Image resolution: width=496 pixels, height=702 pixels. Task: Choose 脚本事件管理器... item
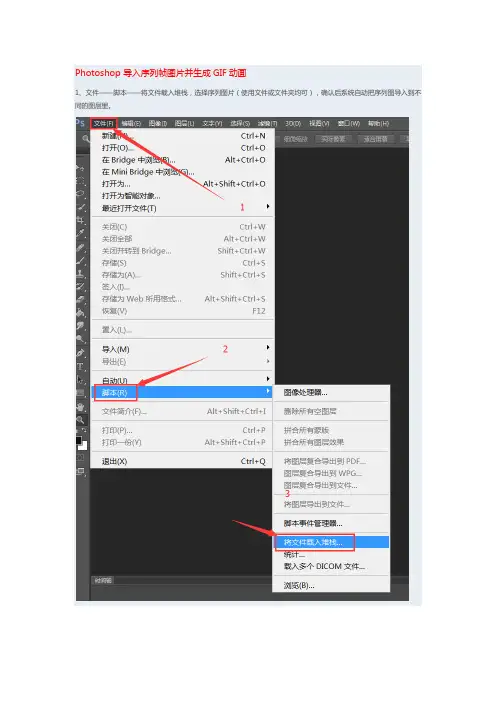pos(331,523)
